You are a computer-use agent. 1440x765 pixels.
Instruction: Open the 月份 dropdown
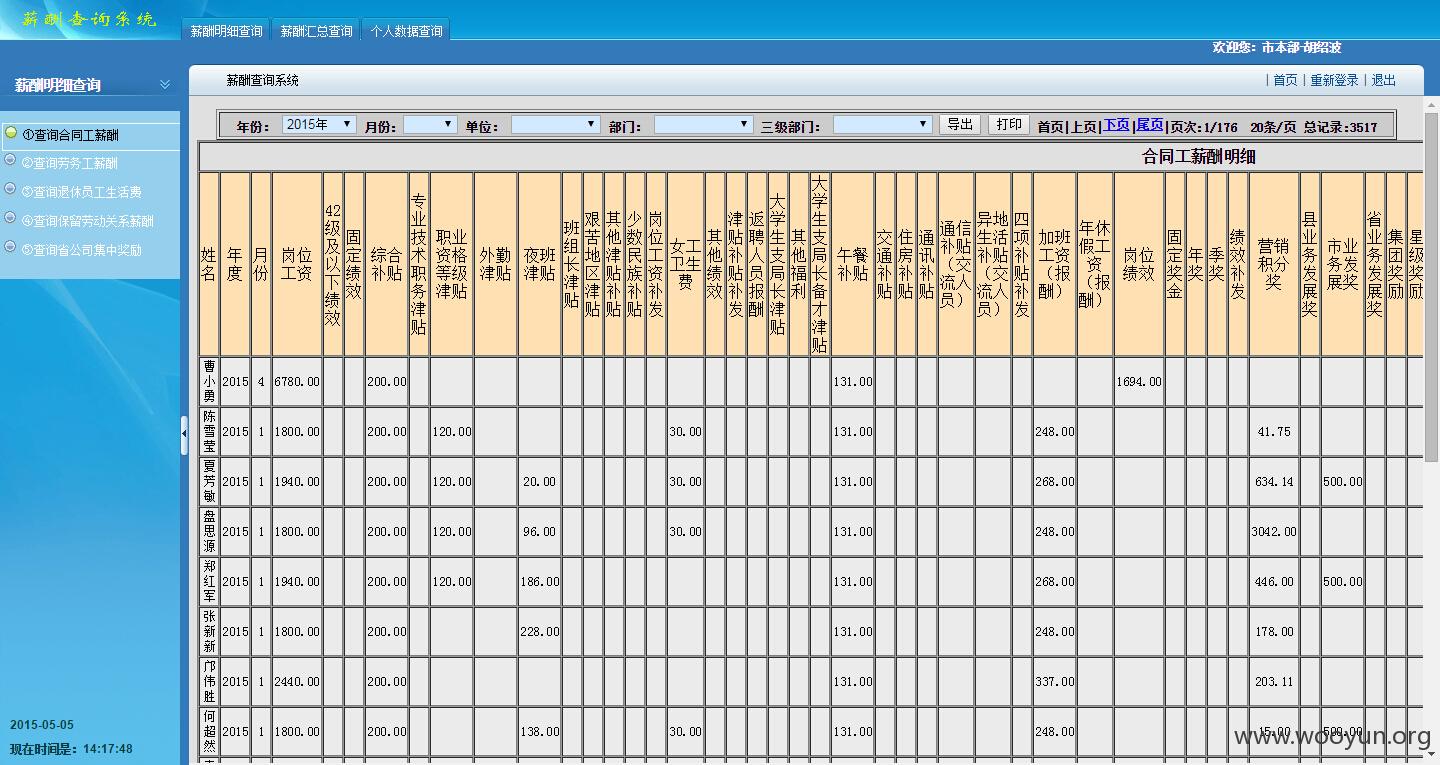[x=430, y=125]
